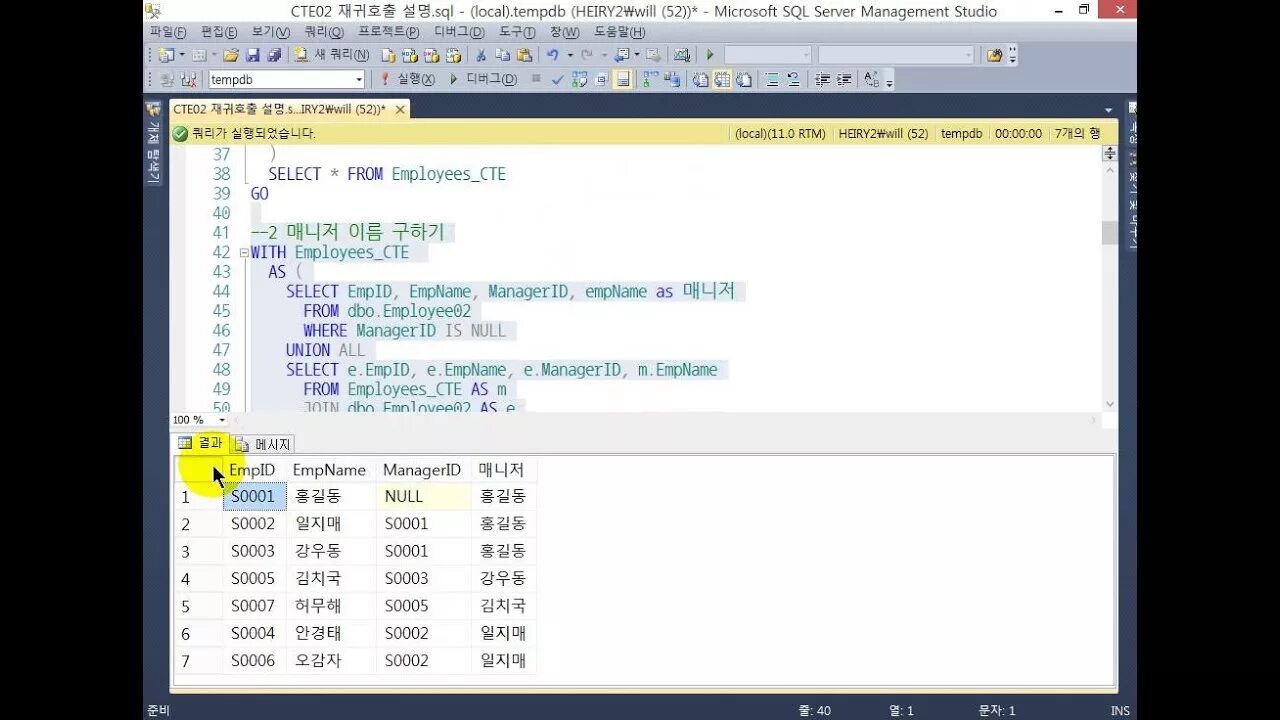The width and height of the screenshot is (1280, 720).
Task: Start debugging with 디버그(D) toolbar button
Action: pos(482,80)
